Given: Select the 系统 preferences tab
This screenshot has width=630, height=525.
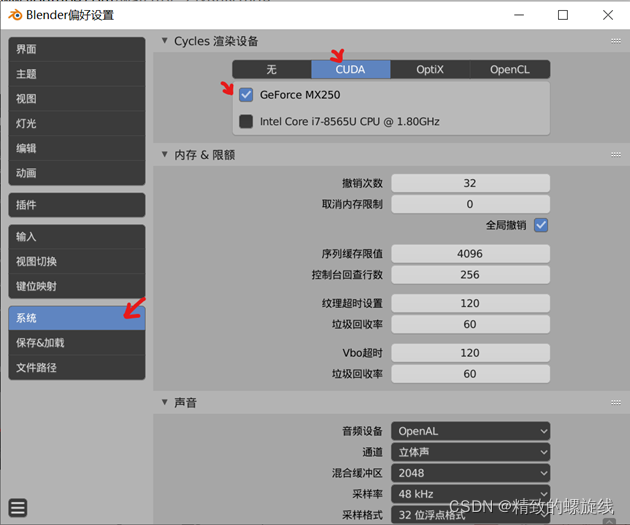Looking at the screenshot, I should (x=77, y=318).
